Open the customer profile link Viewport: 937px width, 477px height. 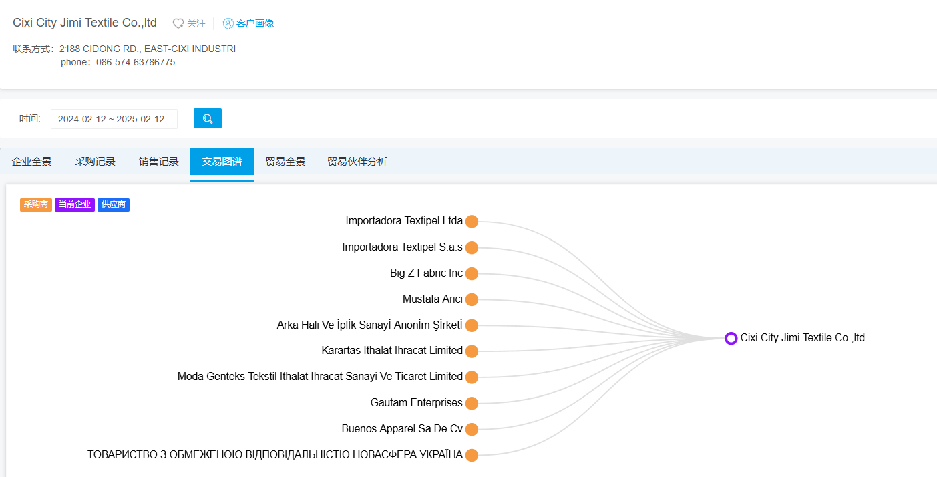click(x=248, y=23)
